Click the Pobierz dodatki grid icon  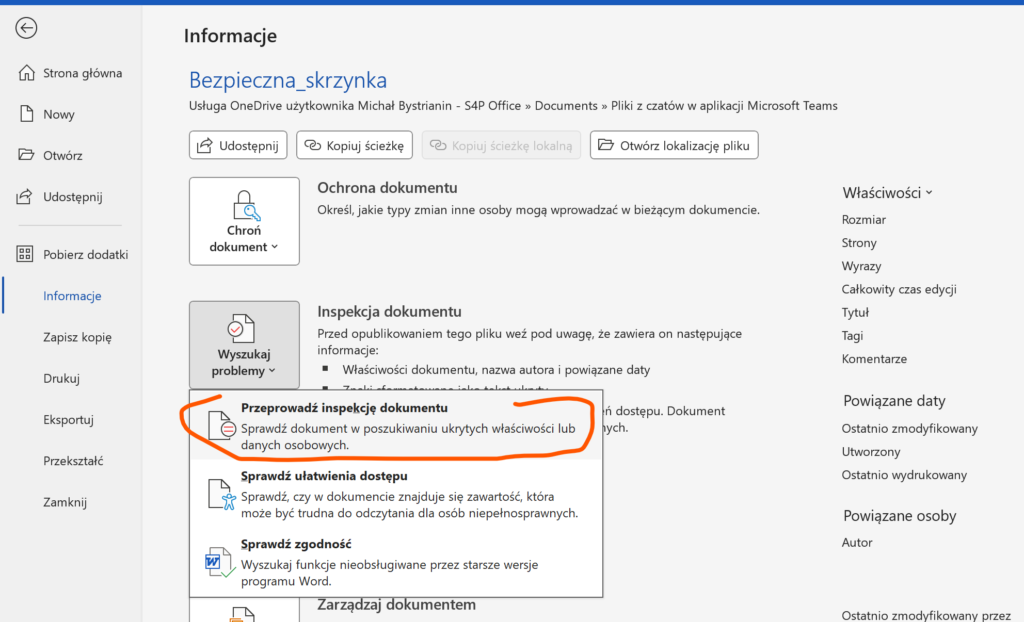[x=27, y=254]
